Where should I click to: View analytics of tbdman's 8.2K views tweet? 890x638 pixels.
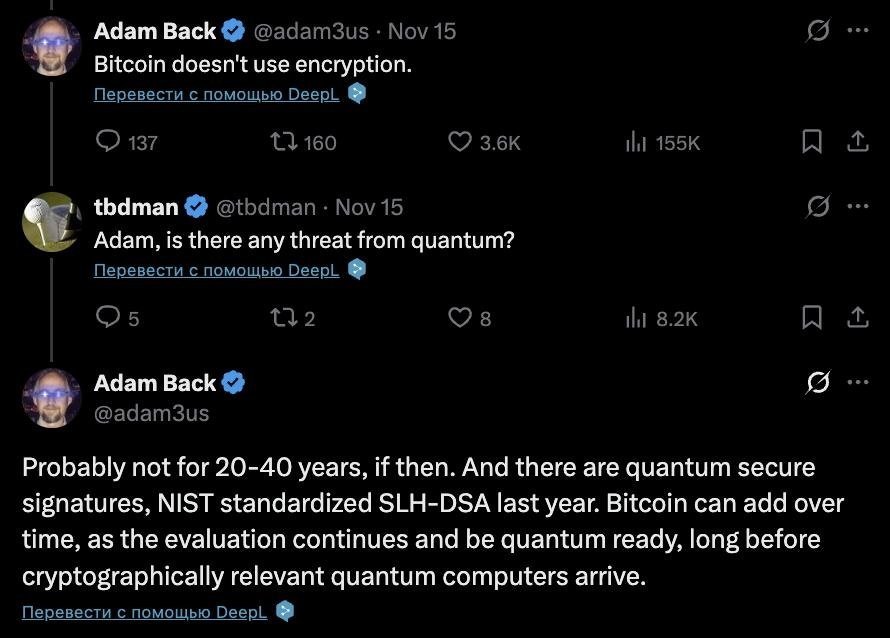[636, 319]
